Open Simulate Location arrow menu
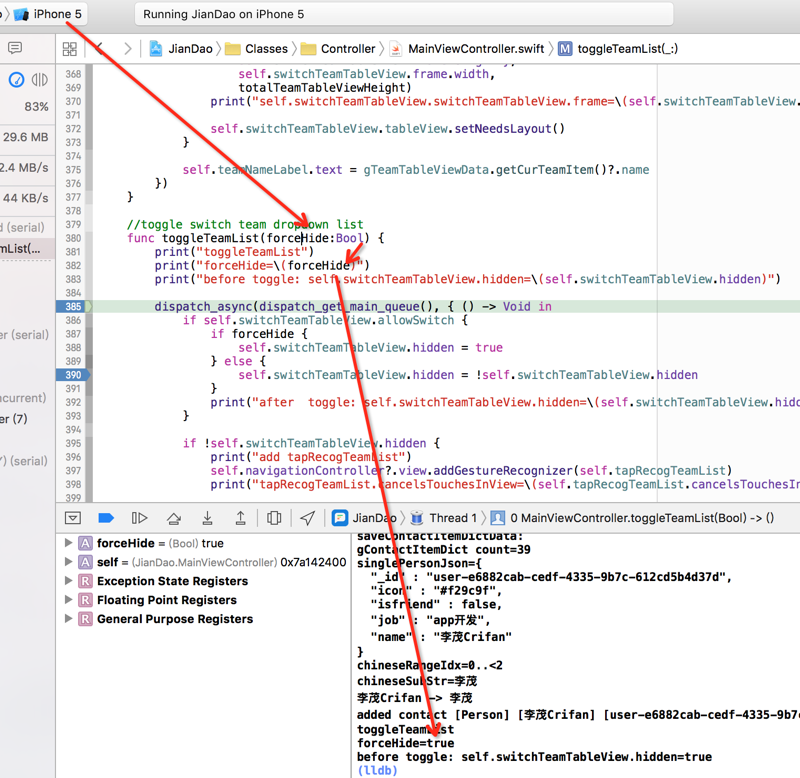 tap(308, 518)
